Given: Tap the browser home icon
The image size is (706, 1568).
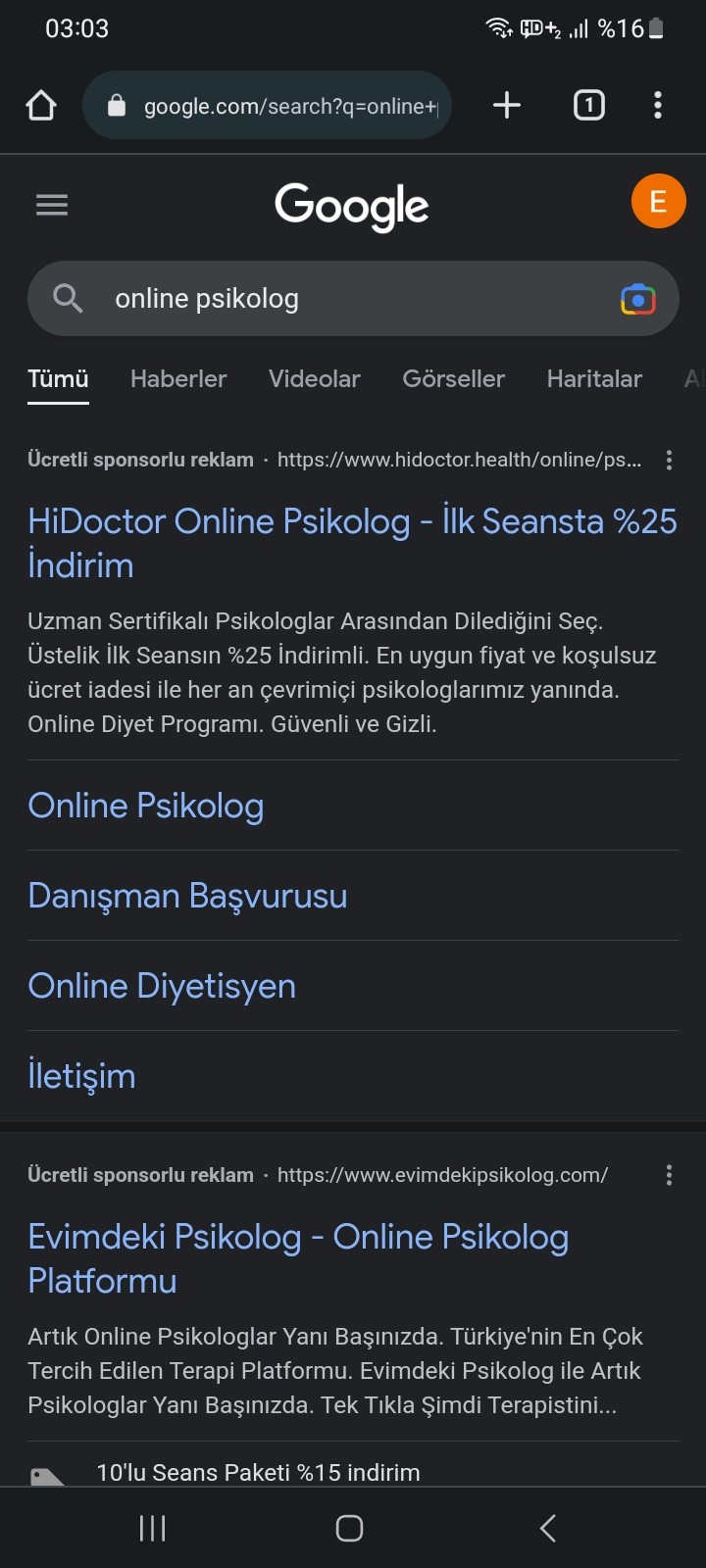Looking at the screenshot, I should pyautogui.click(x=41, y=105).
